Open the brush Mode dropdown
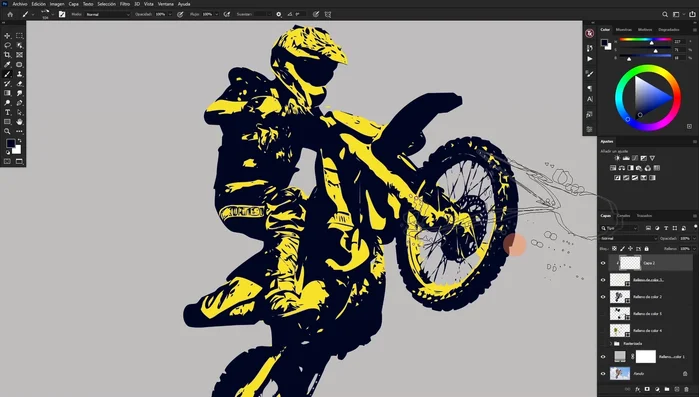 tap(107, 14)
